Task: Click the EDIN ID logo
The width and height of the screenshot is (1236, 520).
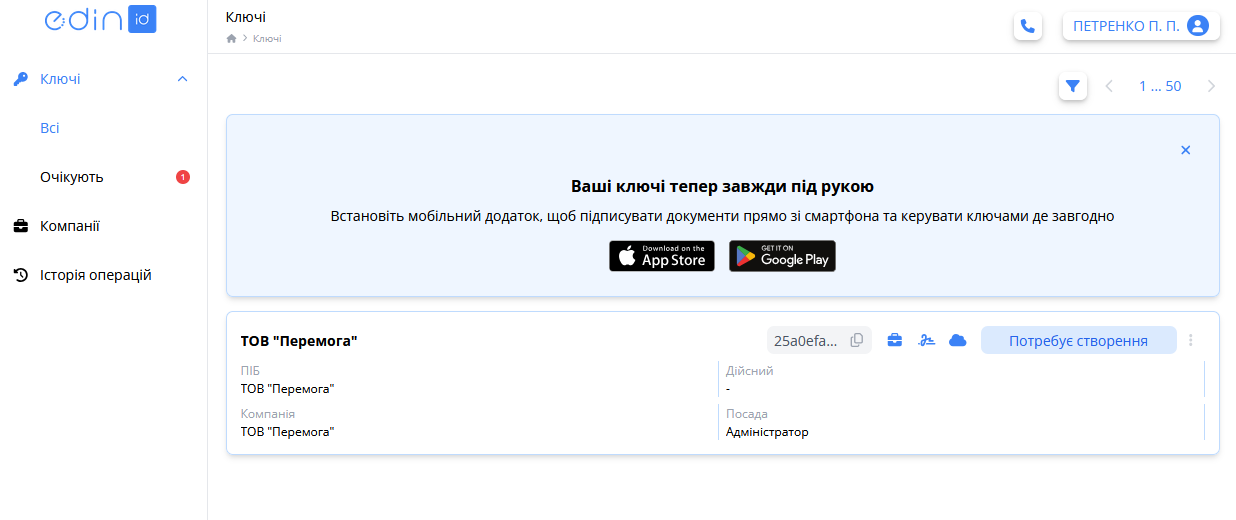Action: pos(101,19)
